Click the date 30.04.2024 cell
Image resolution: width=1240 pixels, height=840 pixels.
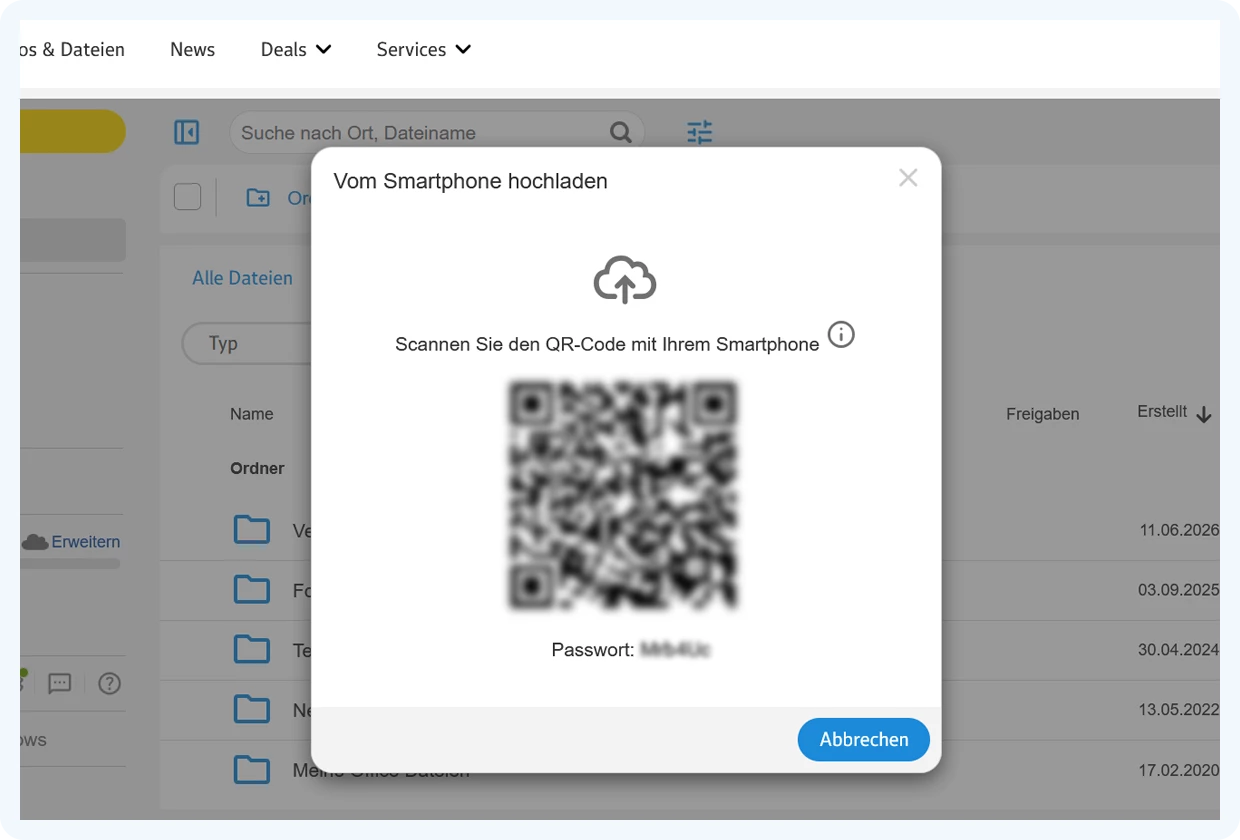tap(1179, 650)
